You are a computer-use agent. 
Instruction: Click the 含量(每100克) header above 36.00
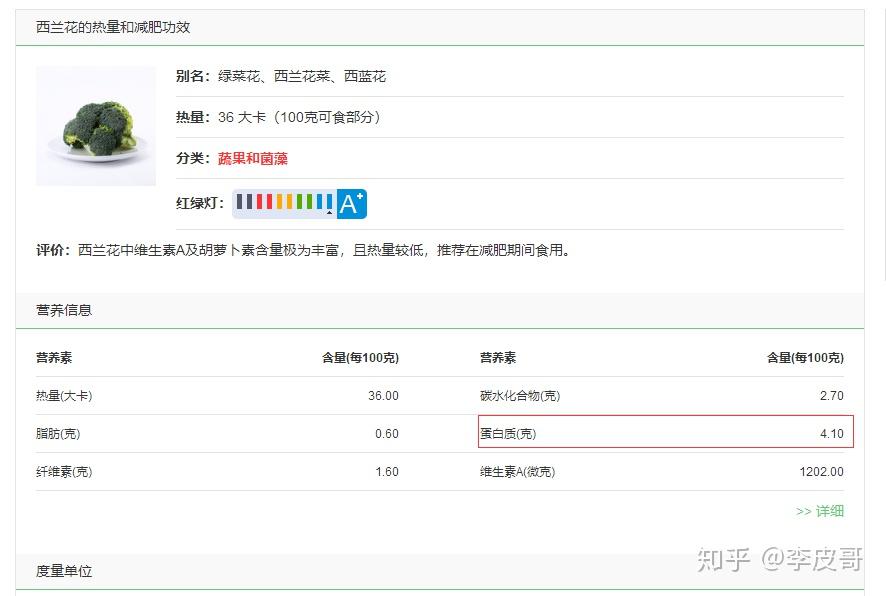[x=361, y=358]
